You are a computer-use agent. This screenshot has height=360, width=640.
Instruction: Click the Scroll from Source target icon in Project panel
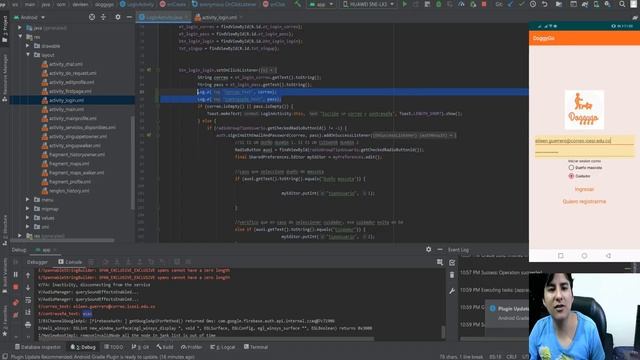[92, 17]
